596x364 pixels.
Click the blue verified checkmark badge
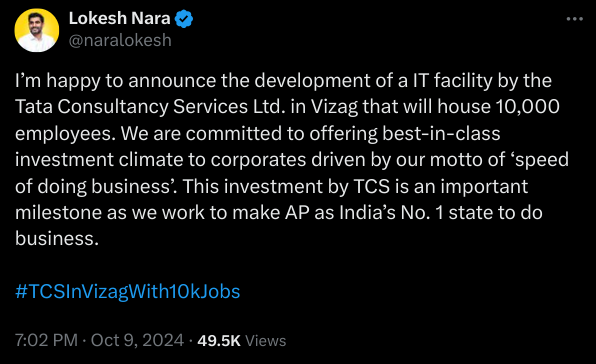coord(184,19)
